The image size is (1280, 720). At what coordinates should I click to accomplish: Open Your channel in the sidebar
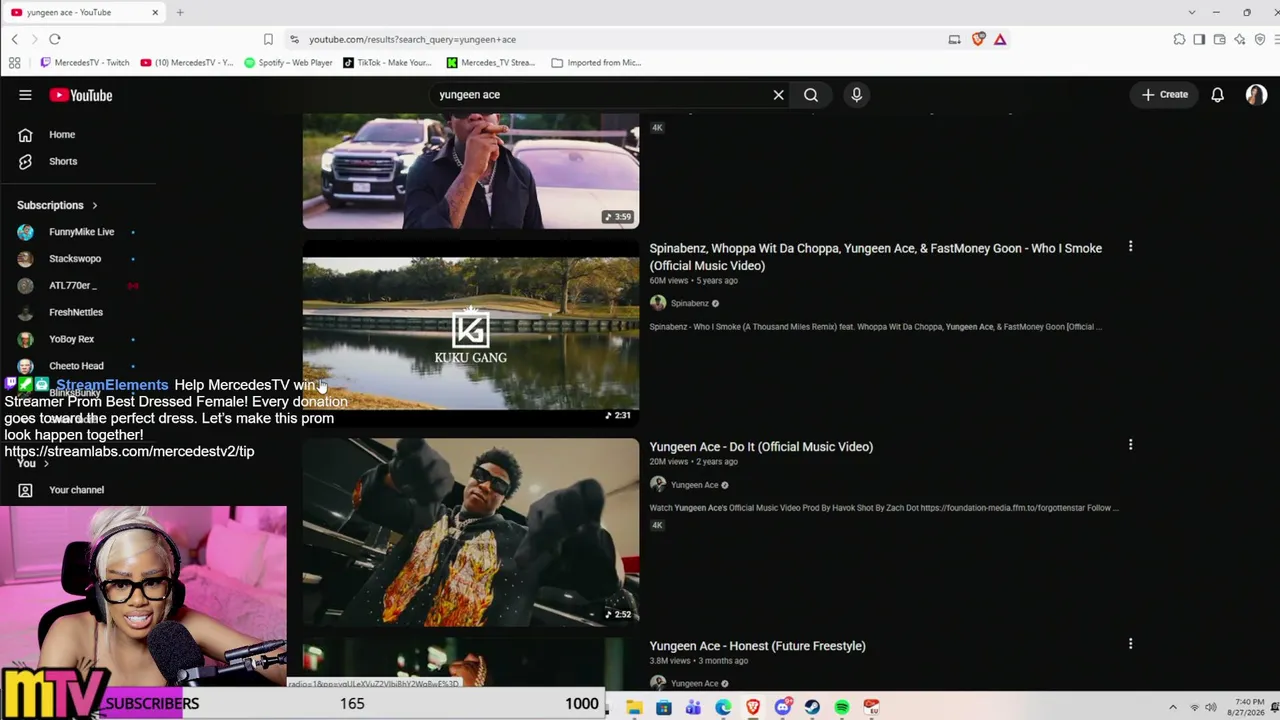[76, 490]
